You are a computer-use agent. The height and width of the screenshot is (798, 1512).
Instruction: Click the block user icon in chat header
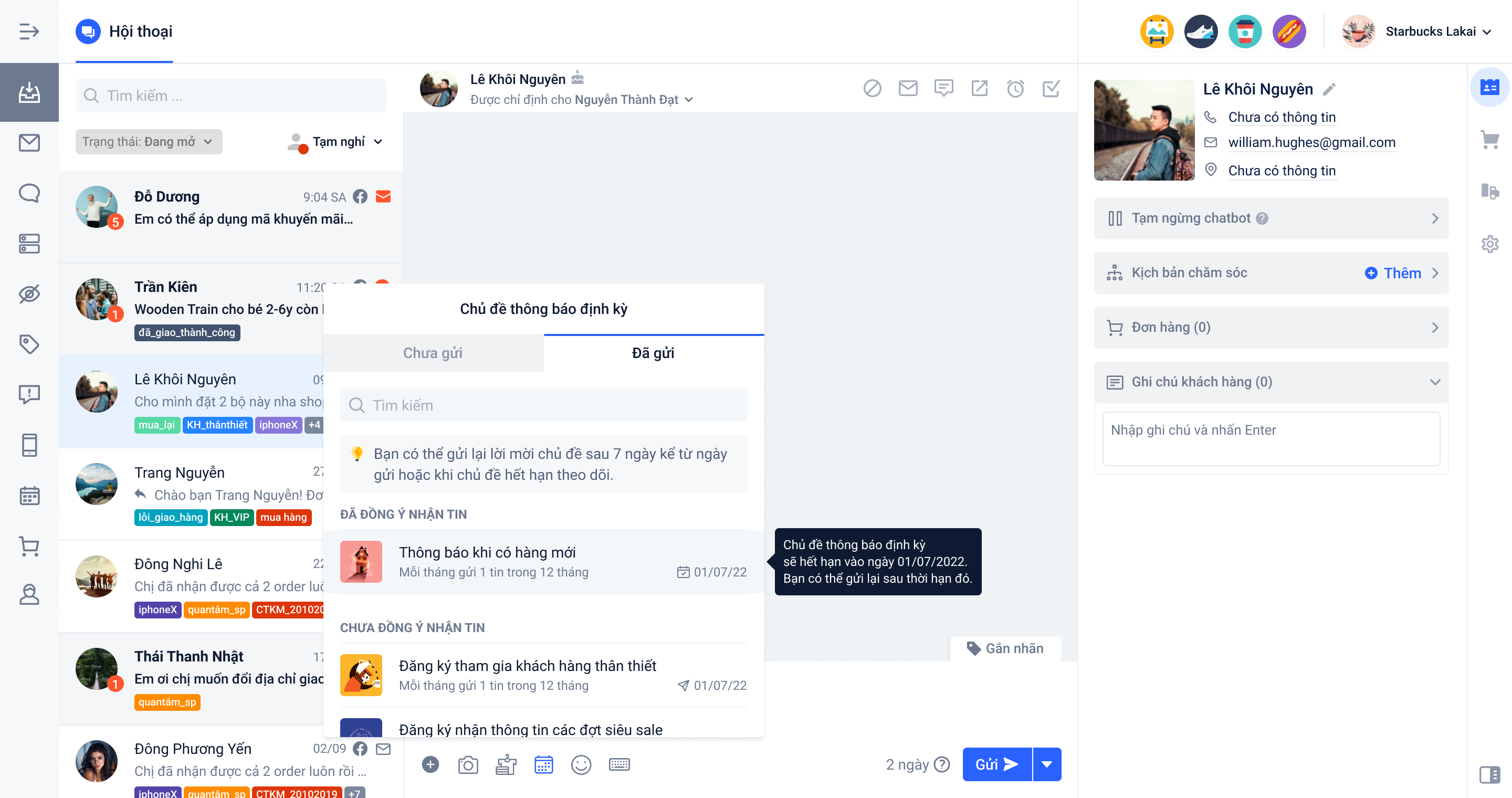(x=871, y=89)
